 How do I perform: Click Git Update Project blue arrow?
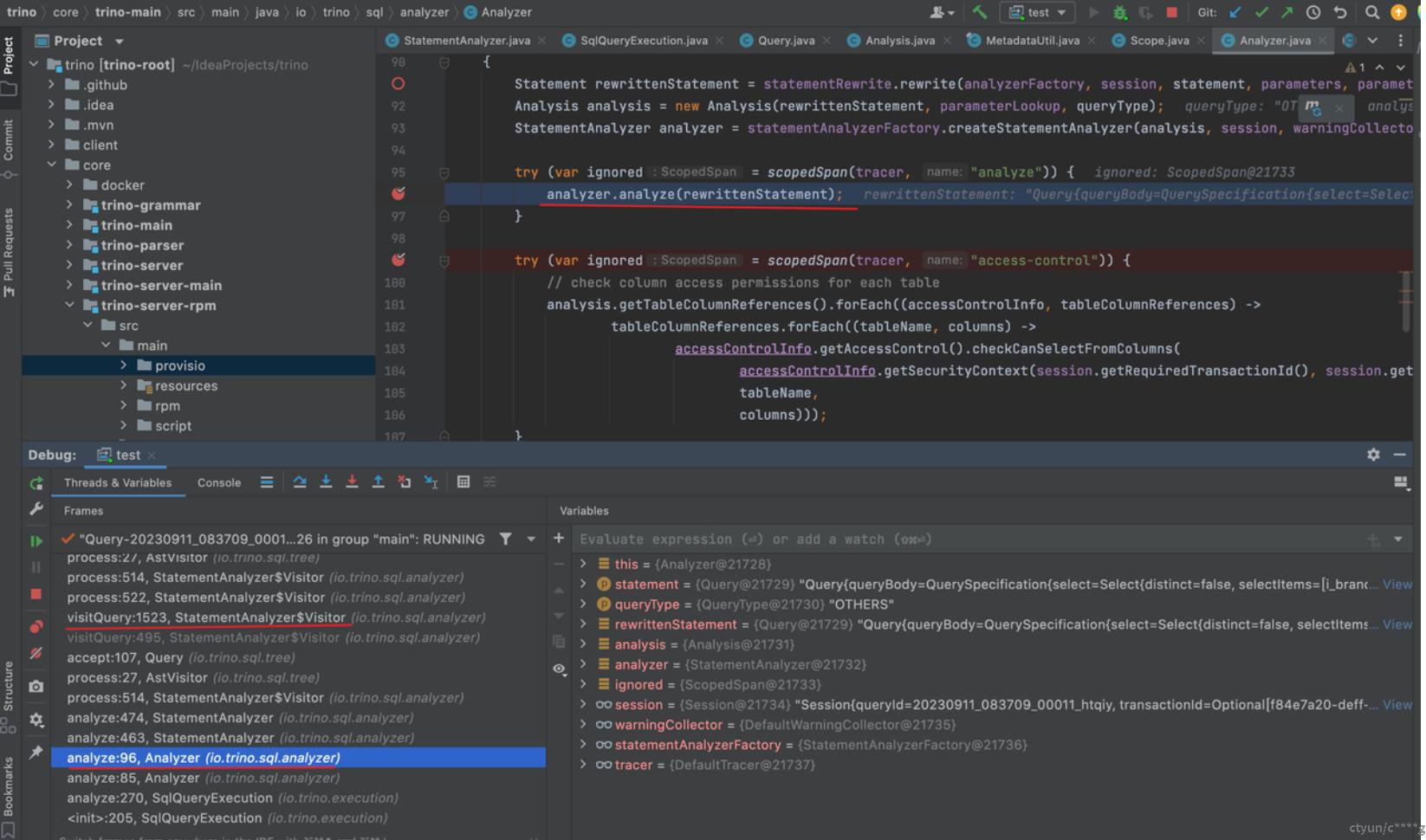(1235, 12)
